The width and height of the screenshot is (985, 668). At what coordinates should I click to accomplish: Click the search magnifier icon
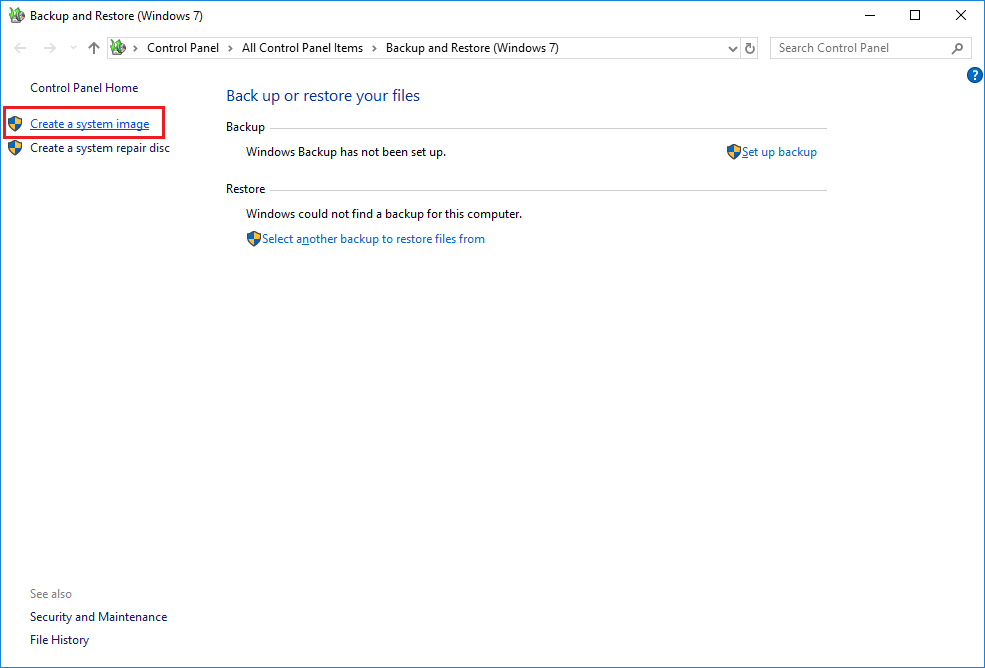[957, 48]
